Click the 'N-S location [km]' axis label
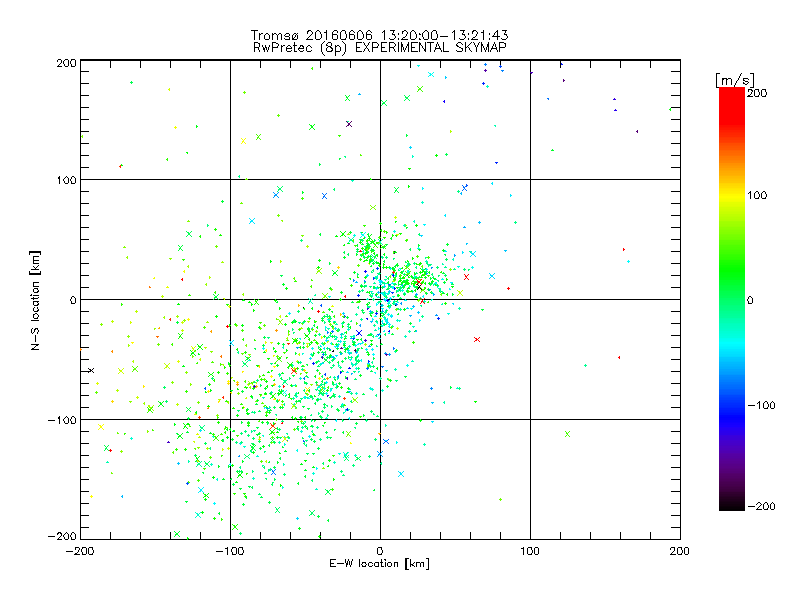 (x=35, y=300)
